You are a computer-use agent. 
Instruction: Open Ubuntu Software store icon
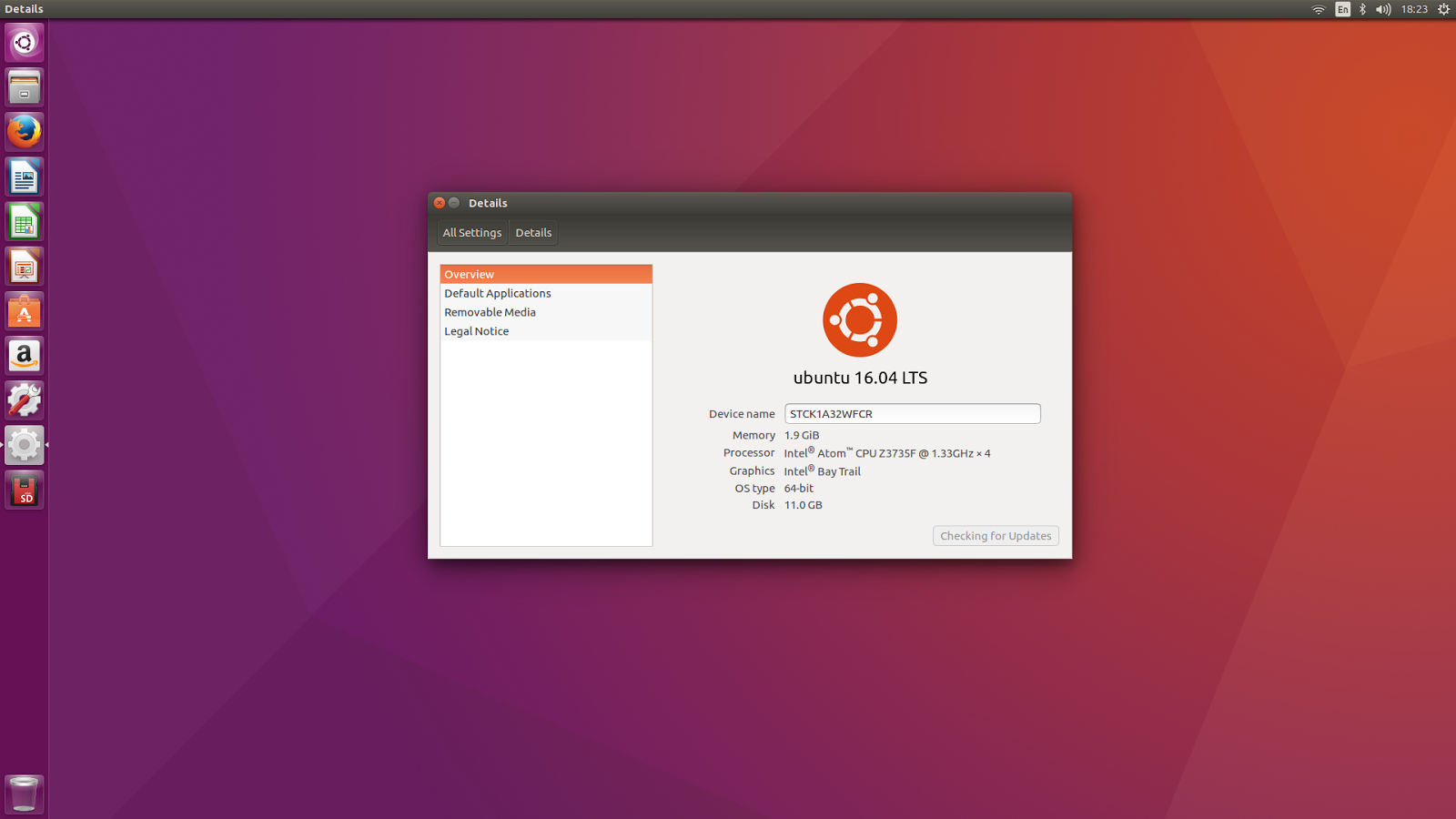pos(25,311)
